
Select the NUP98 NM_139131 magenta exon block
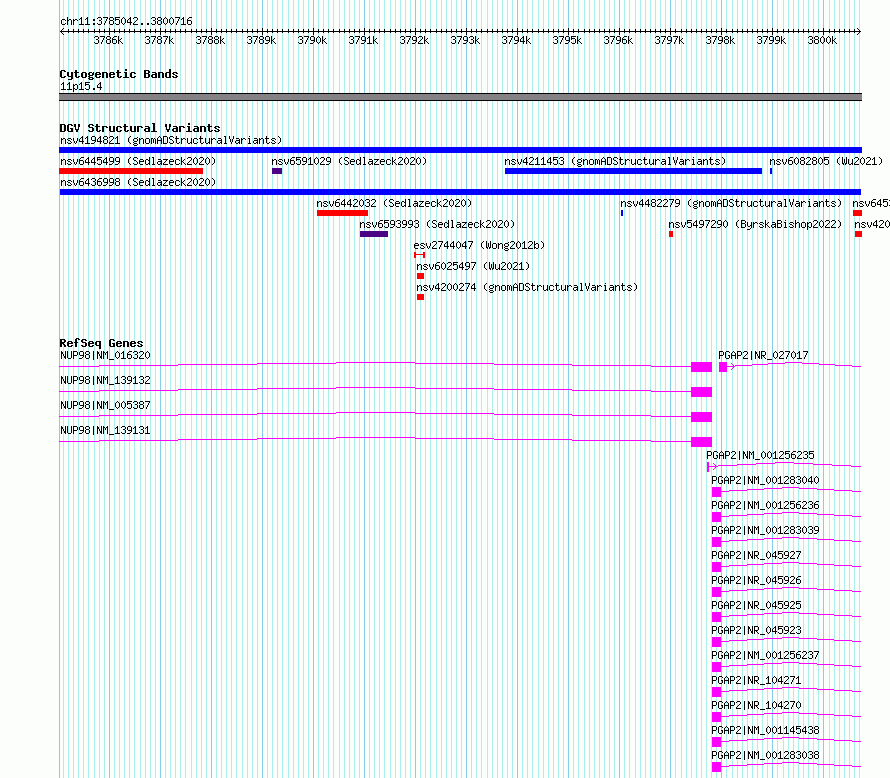(702, 442)
